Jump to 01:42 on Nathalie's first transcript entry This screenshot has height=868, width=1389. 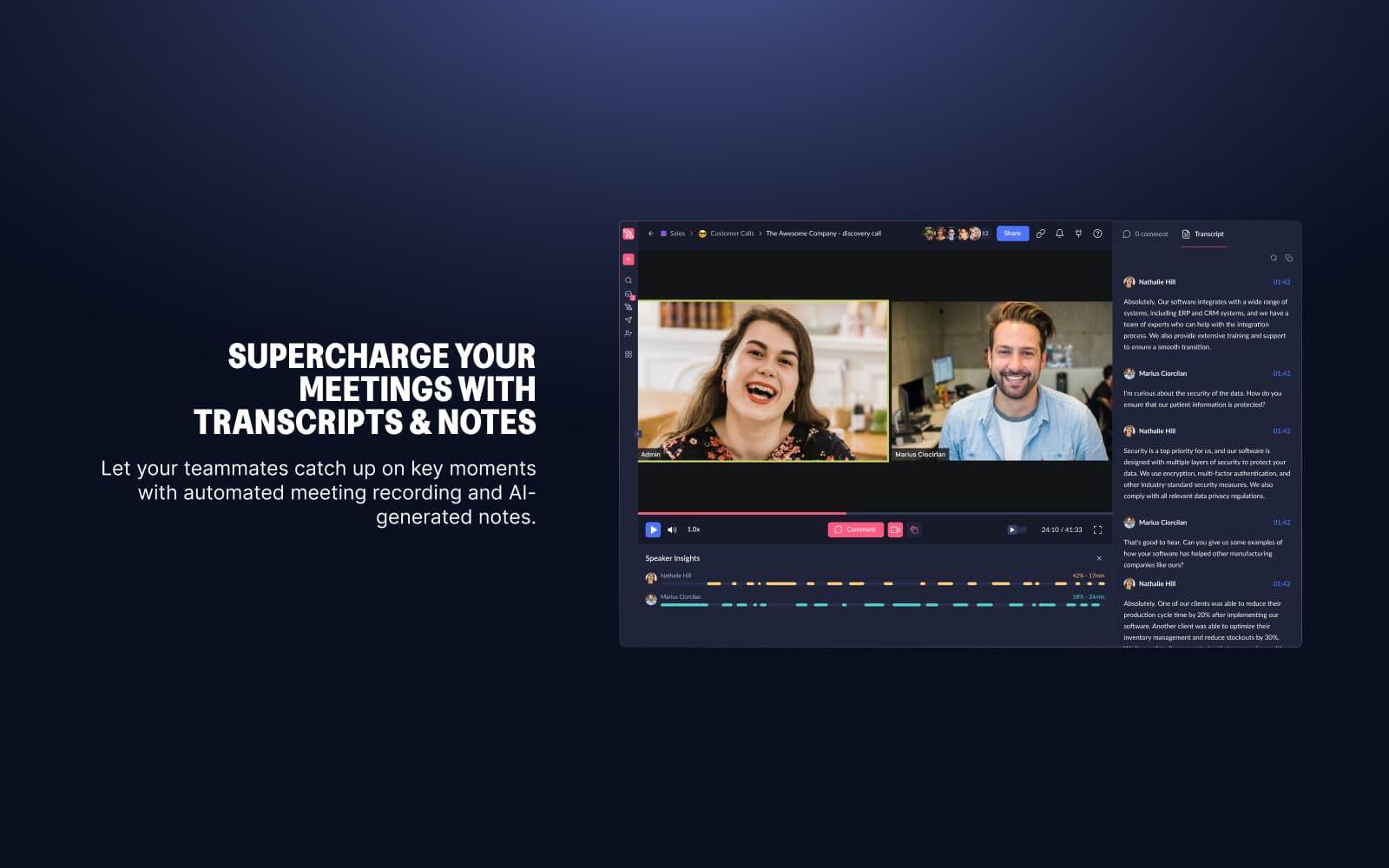1281,282
